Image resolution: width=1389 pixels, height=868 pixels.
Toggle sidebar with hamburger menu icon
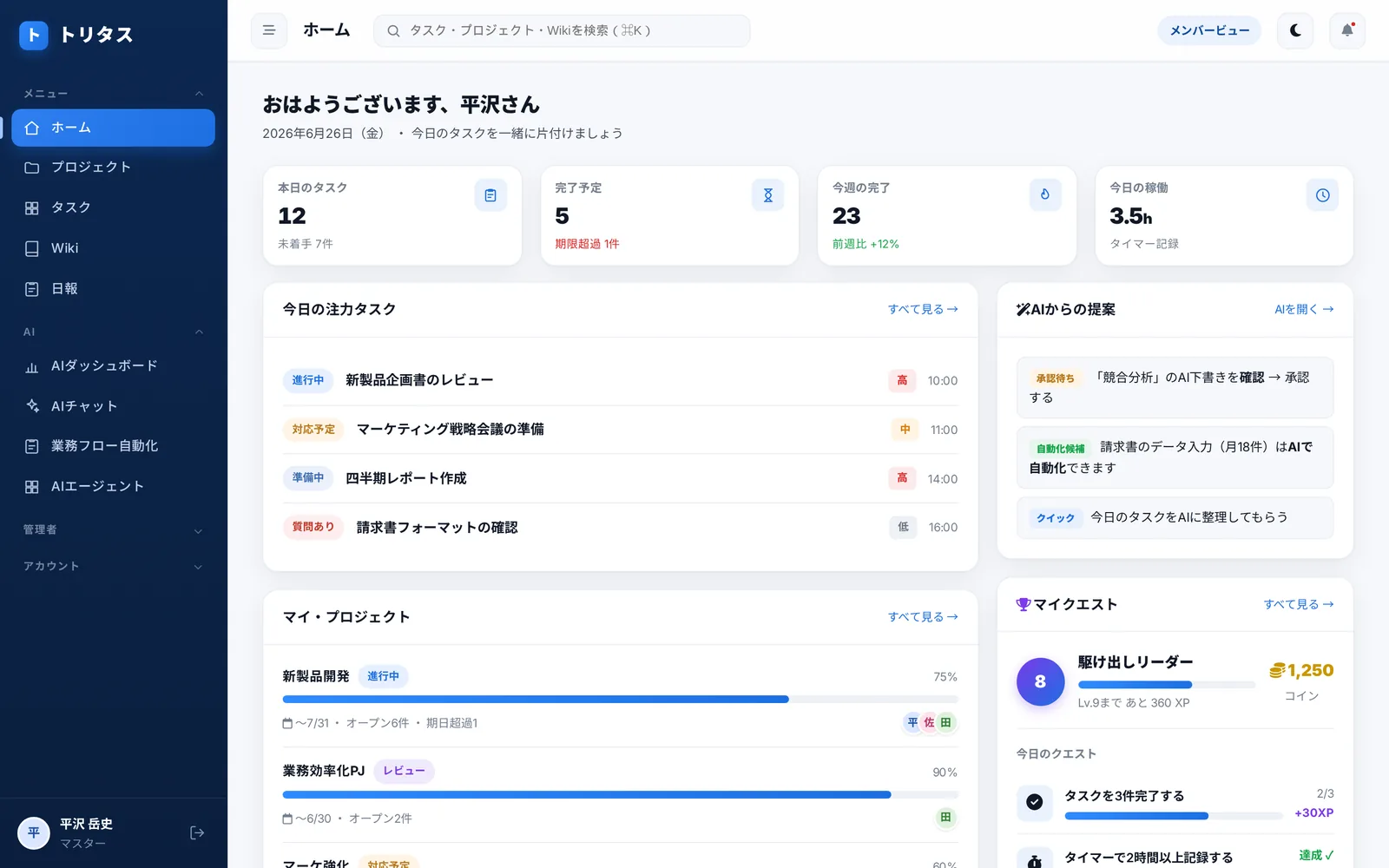coord(269,30)
